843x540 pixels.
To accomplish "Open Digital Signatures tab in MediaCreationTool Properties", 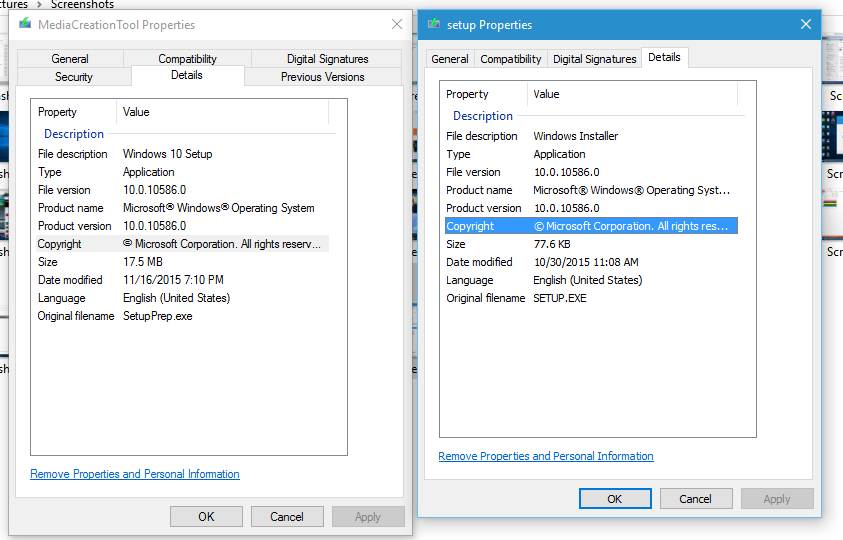I will [327, 59].
